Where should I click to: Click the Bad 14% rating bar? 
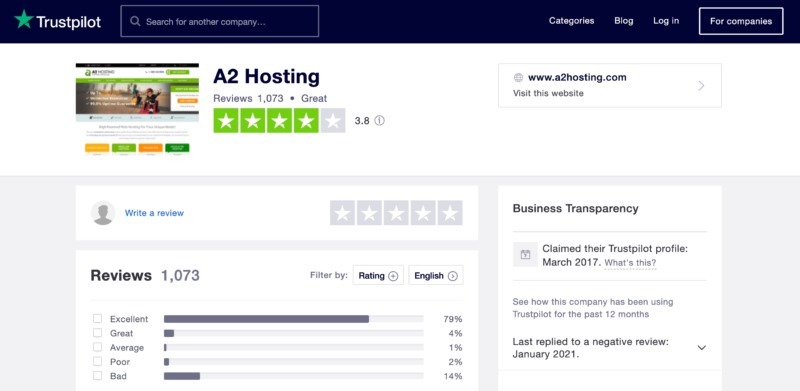(293, 376)
